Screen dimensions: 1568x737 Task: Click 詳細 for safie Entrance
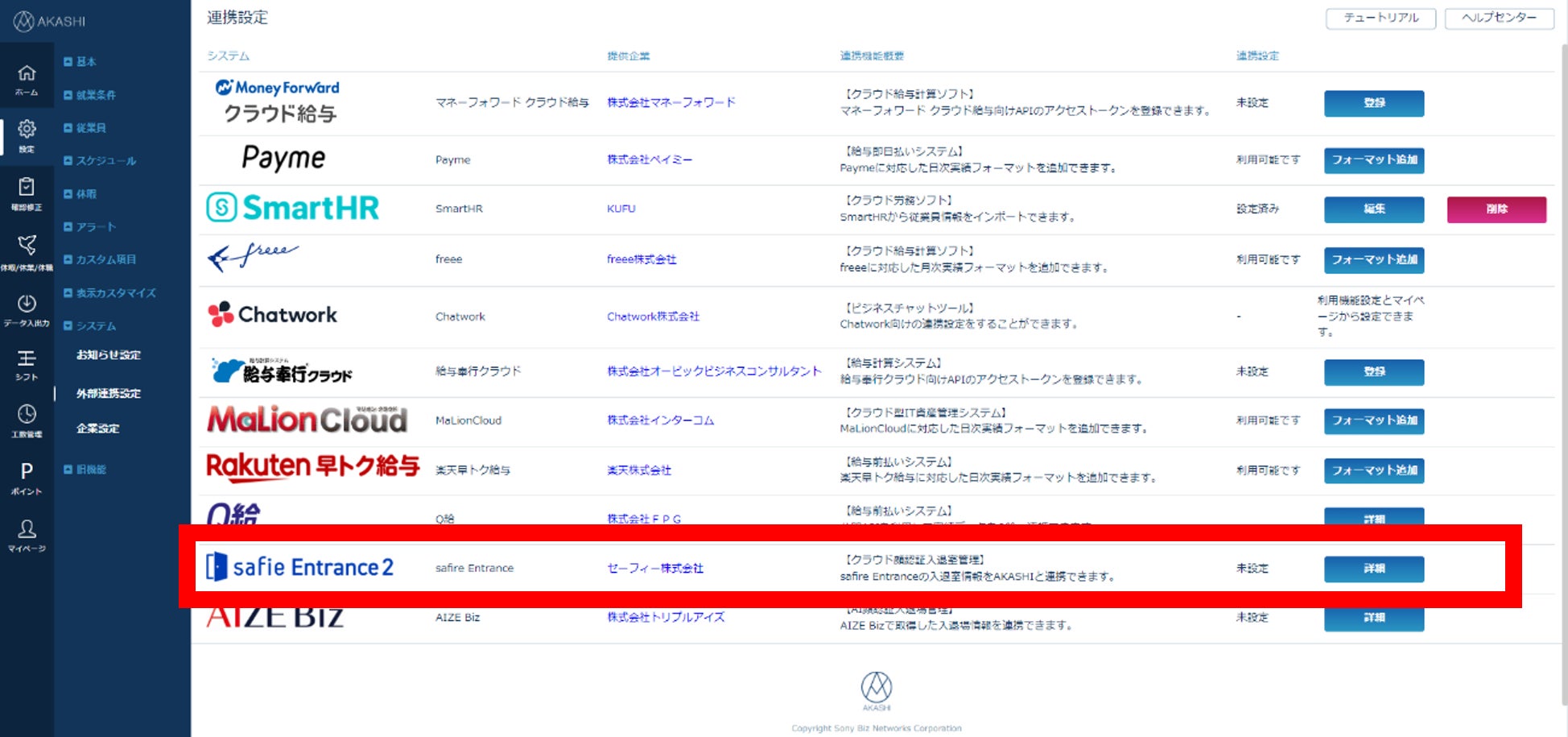tap(1374, 569)
